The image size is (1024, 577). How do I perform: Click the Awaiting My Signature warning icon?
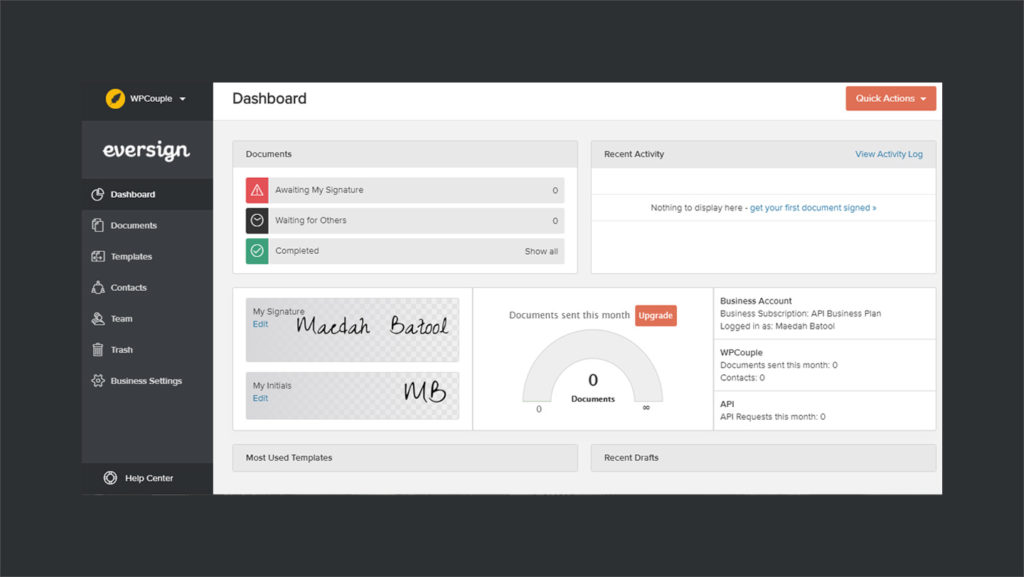(x=257, y=190)
